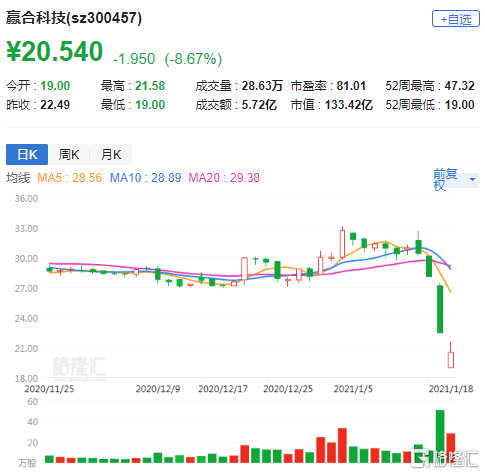Click the 格隆汇 logo watermark at bottom right
Image resolution: width=485 pixels, height=475 pixels.
click(x=446, y=458)
